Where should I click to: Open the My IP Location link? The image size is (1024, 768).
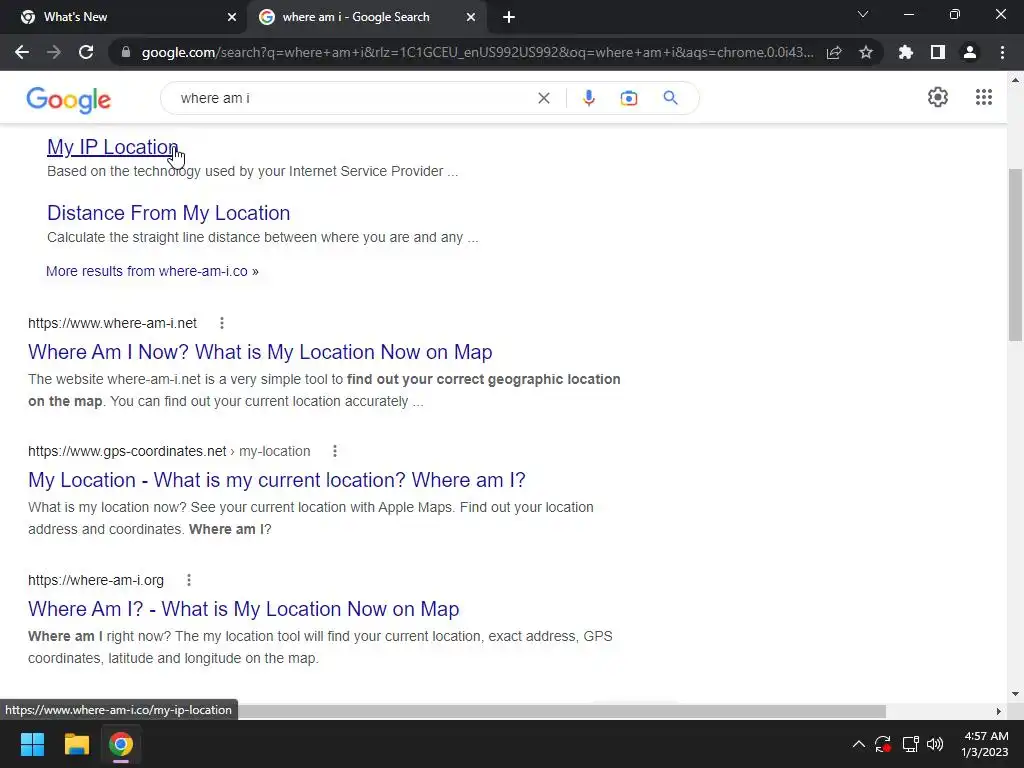coord(112,147)
